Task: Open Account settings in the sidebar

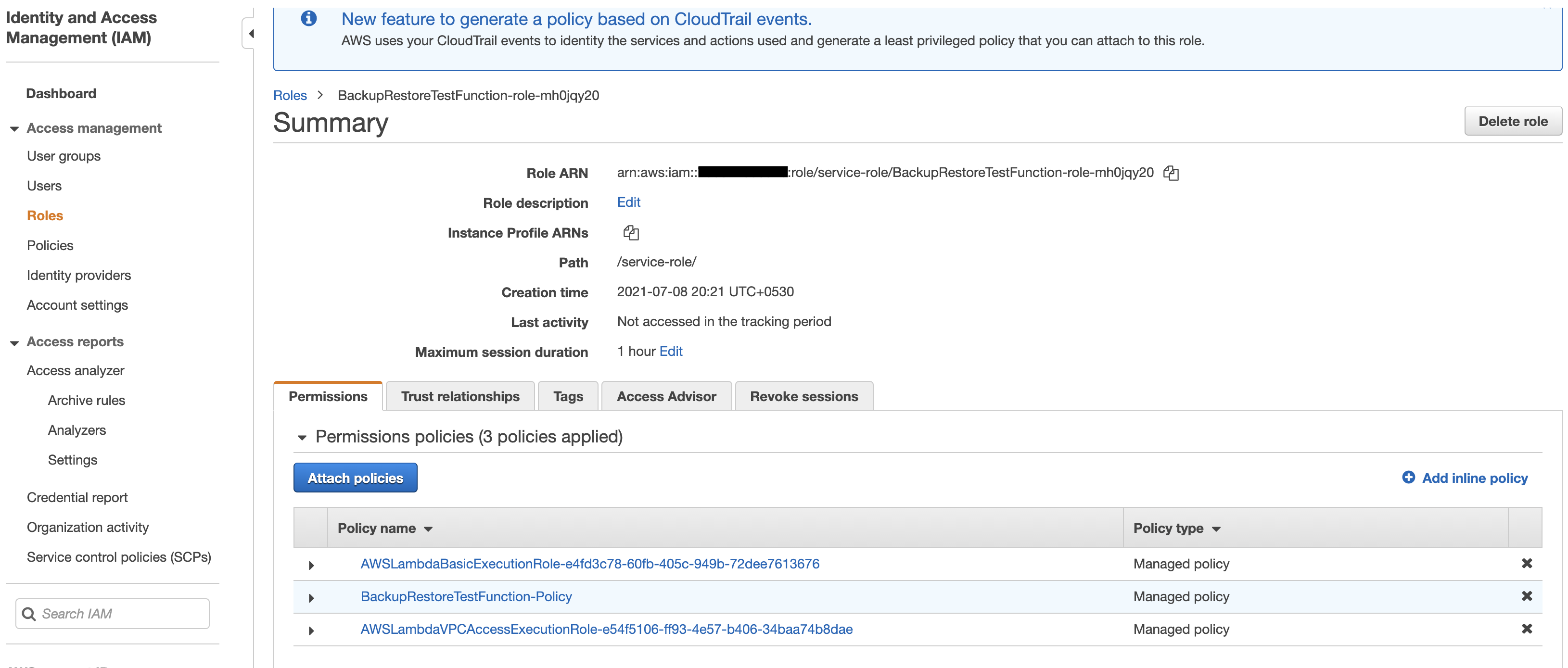Action: [77, 305]
